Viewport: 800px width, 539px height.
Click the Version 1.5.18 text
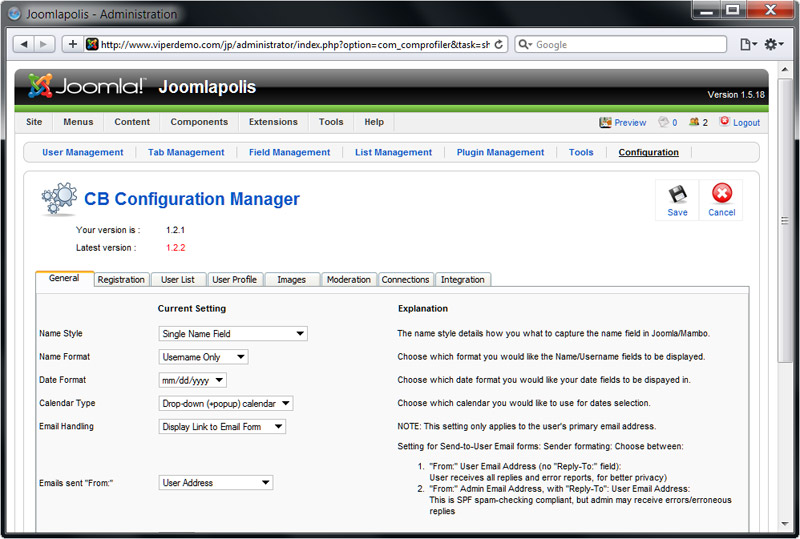click(x=736, y=94)
